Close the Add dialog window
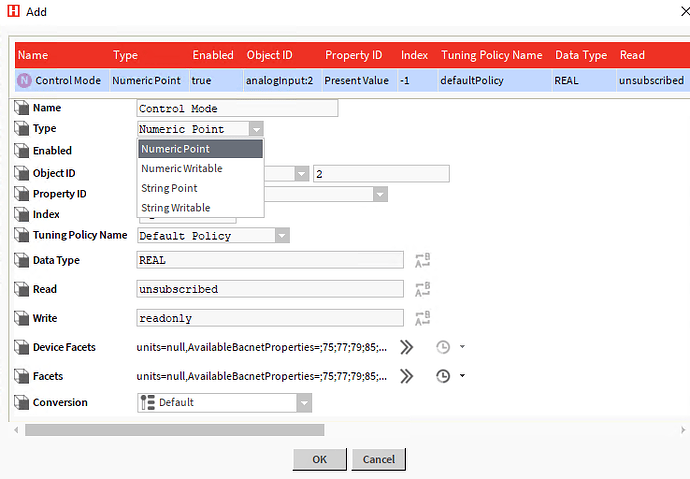Viewport: 690px width, 479px height. (685, 11)
